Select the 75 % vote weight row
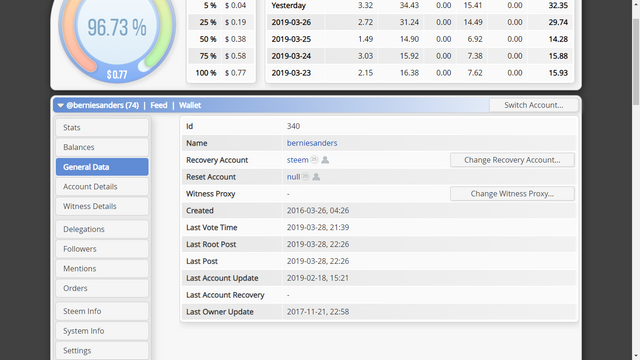Image resolution: width=640 pixels, height=360 pixels. pyautogui.click(x=221, y=56)
